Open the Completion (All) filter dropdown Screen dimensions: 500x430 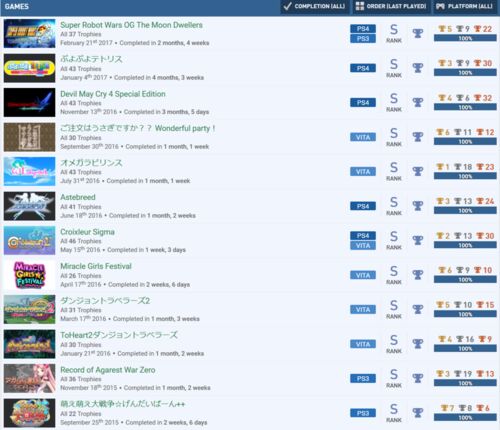(x=314, y=6)
